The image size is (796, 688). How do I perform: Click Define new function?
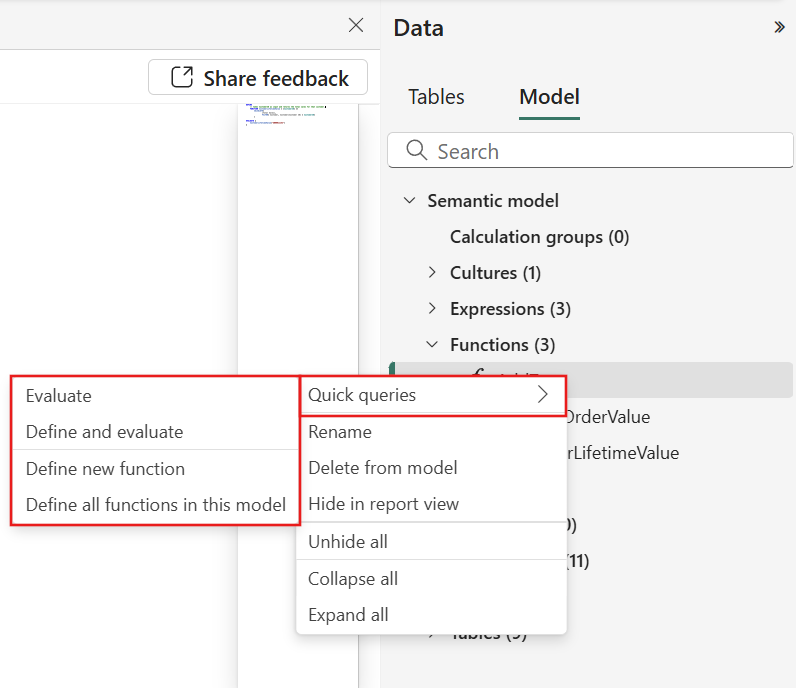105,469
